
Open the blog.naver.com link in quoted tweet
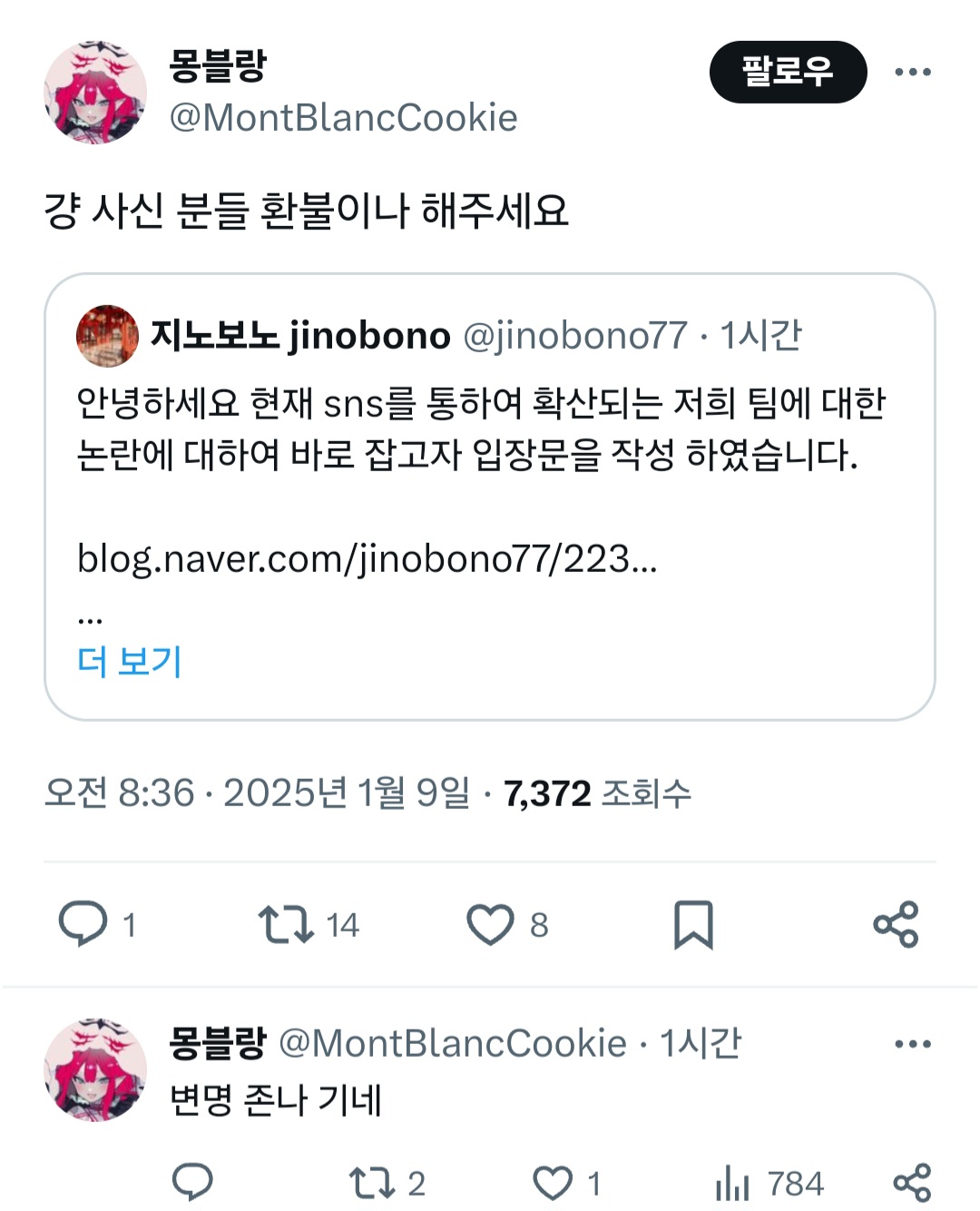(367, 558)
